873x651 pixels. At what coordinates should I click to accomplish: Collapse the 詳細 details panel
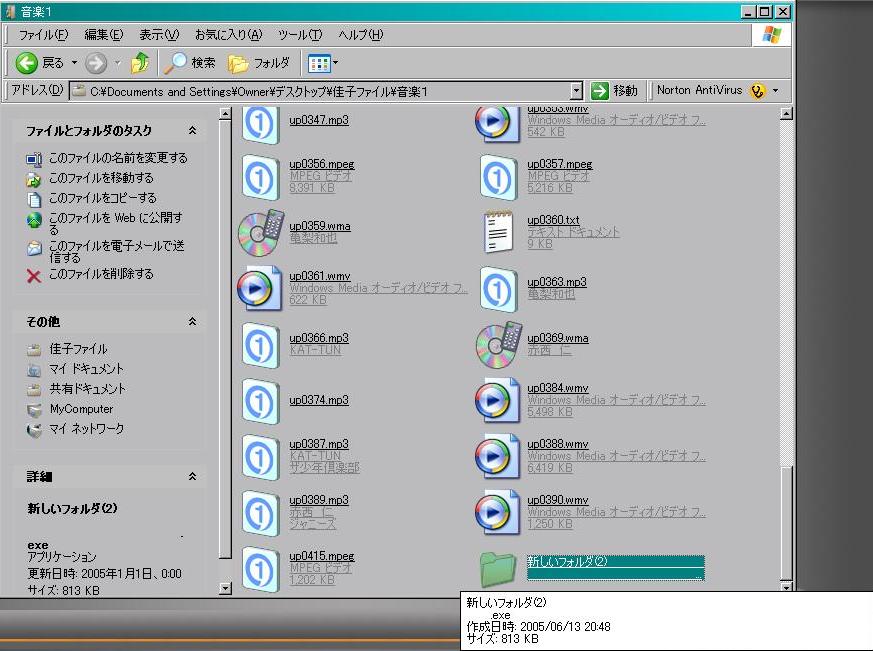point(192,477)
